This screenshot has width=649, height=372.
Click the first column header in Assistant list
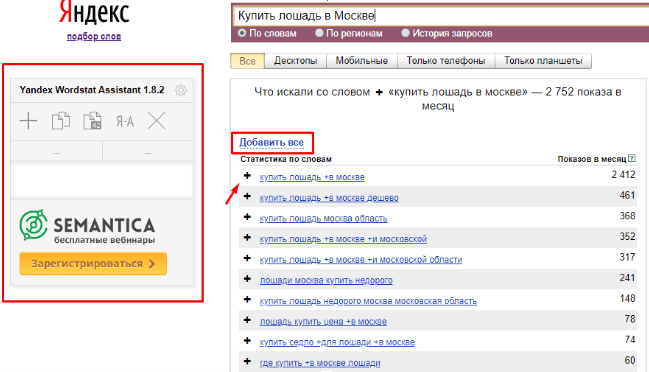pos(56,151)
